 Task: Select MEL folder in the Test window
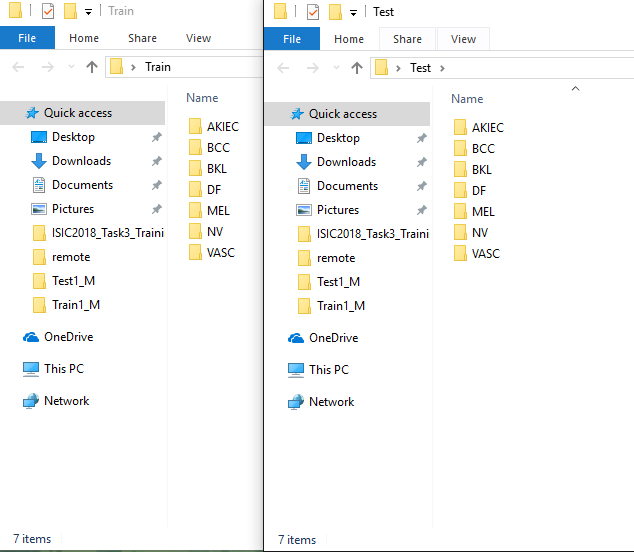pyautogui.click(x=474, y=212)
